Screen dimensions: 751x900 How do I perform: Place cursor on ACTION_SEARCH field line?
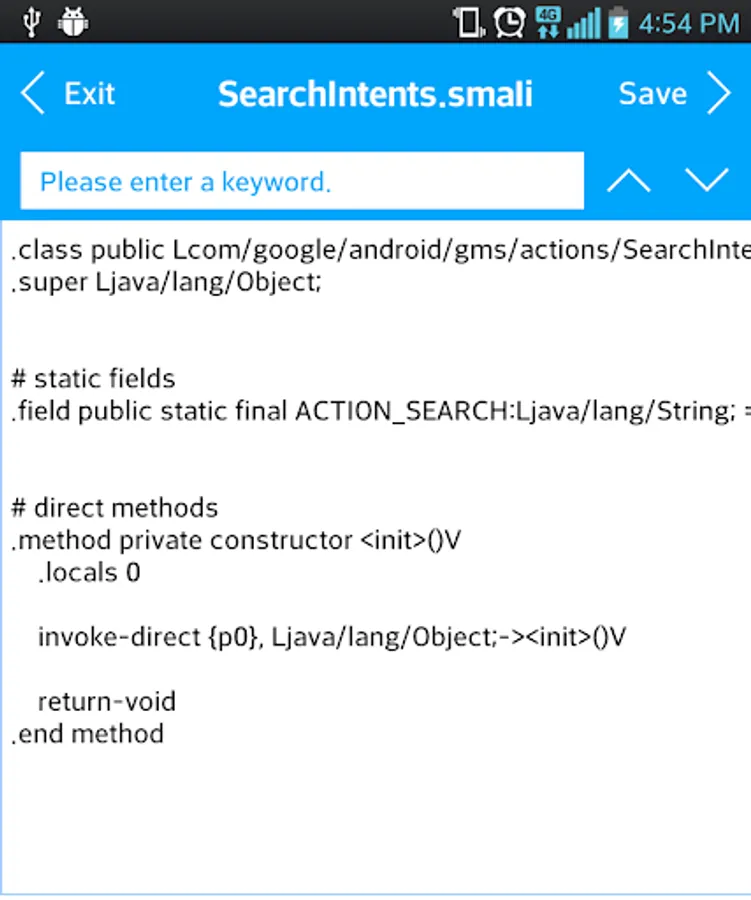(381, 411)
